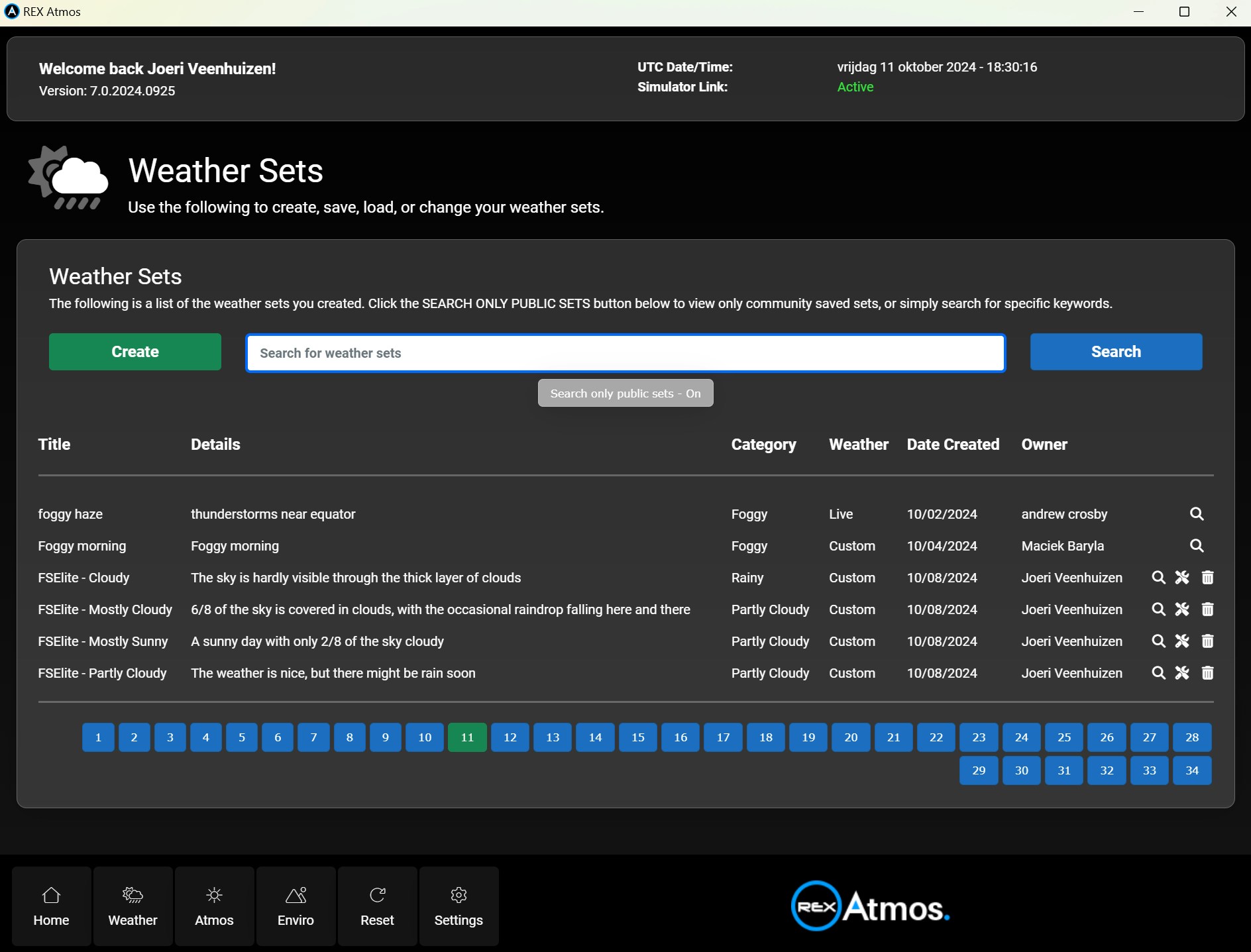Click the green Create button
Screen dimensions: 1251x952
(135, 352)
